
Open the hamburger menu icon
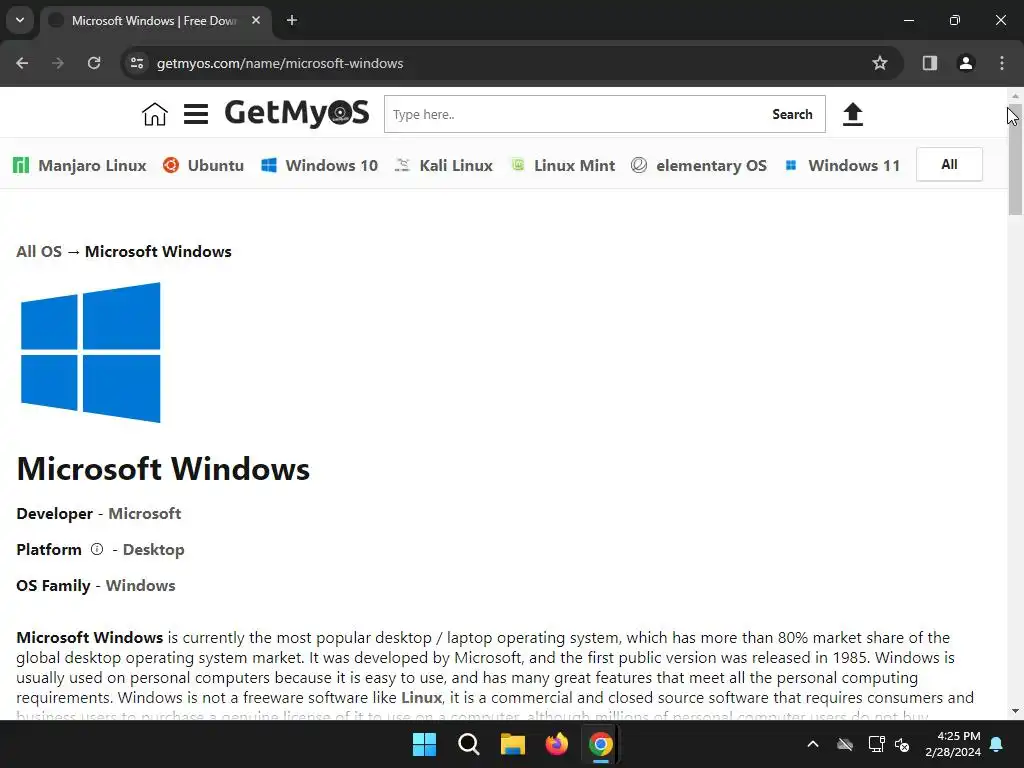196,114
